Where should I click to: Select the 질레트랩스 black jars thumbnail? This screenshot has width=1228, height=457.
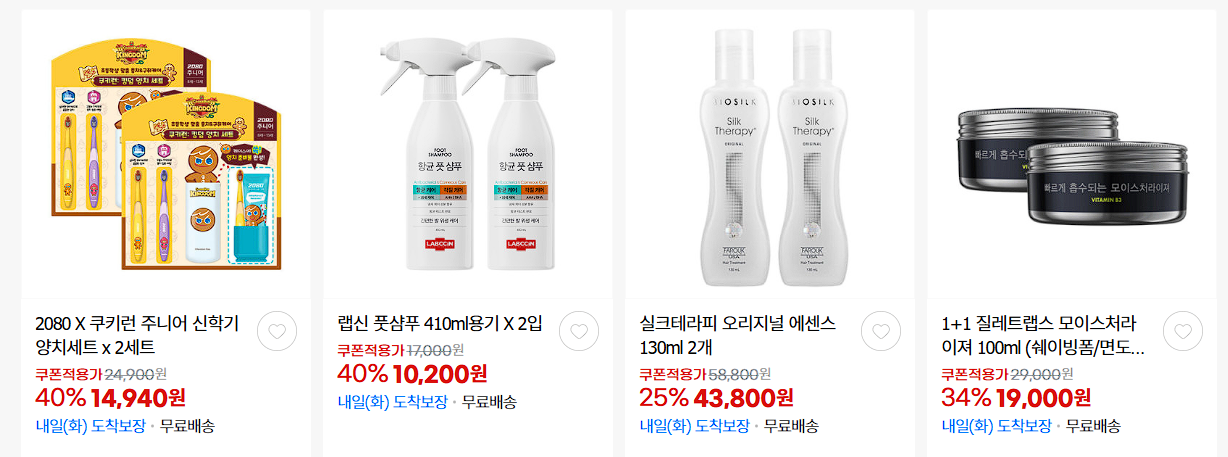click(1071, 156)
